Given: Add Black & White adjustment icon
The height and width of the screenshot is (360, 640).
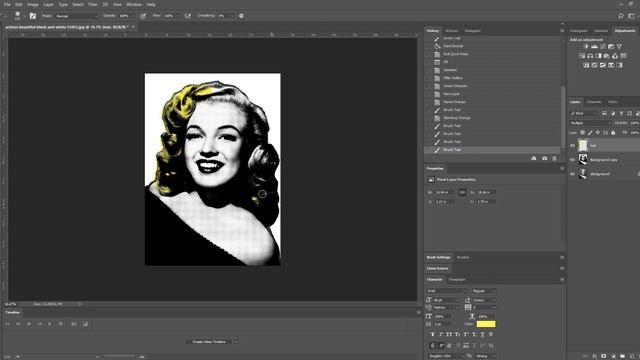Looking at the screenshot, I should [x=598, y=56].
